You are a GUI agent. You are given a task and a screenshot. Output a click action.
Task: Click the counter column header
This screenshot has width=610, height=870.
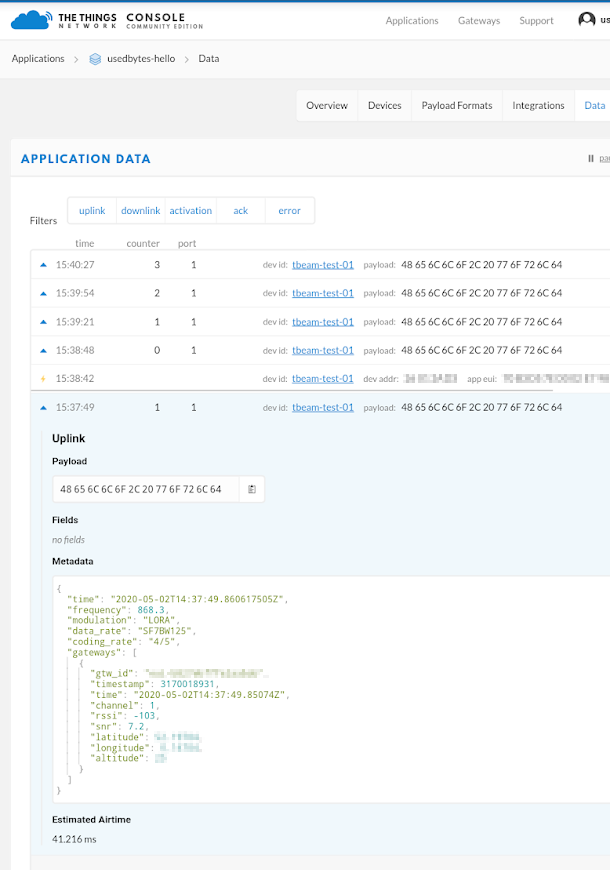[x=143, y=244]
